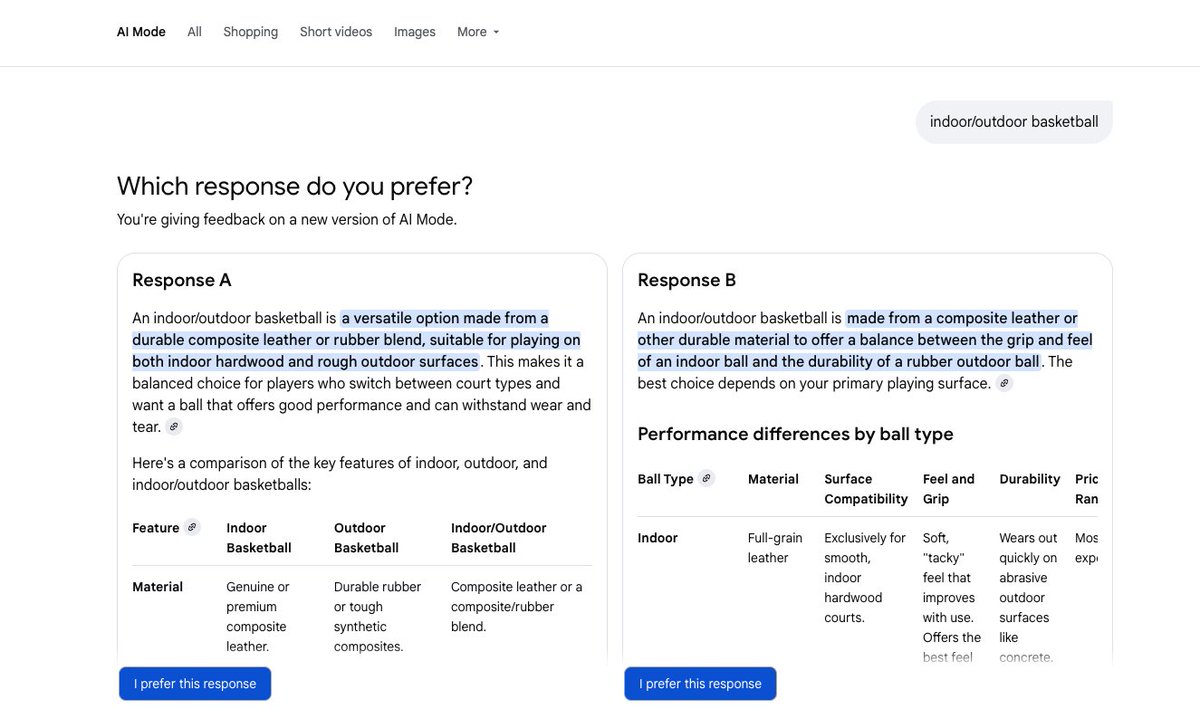
Task: Click the 'Material' column header in Response B
Action: 773,479
